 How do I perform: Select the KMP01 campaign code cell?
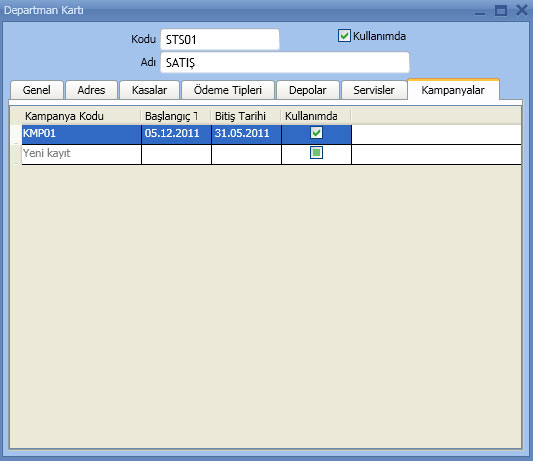click(x=81, y=133)
